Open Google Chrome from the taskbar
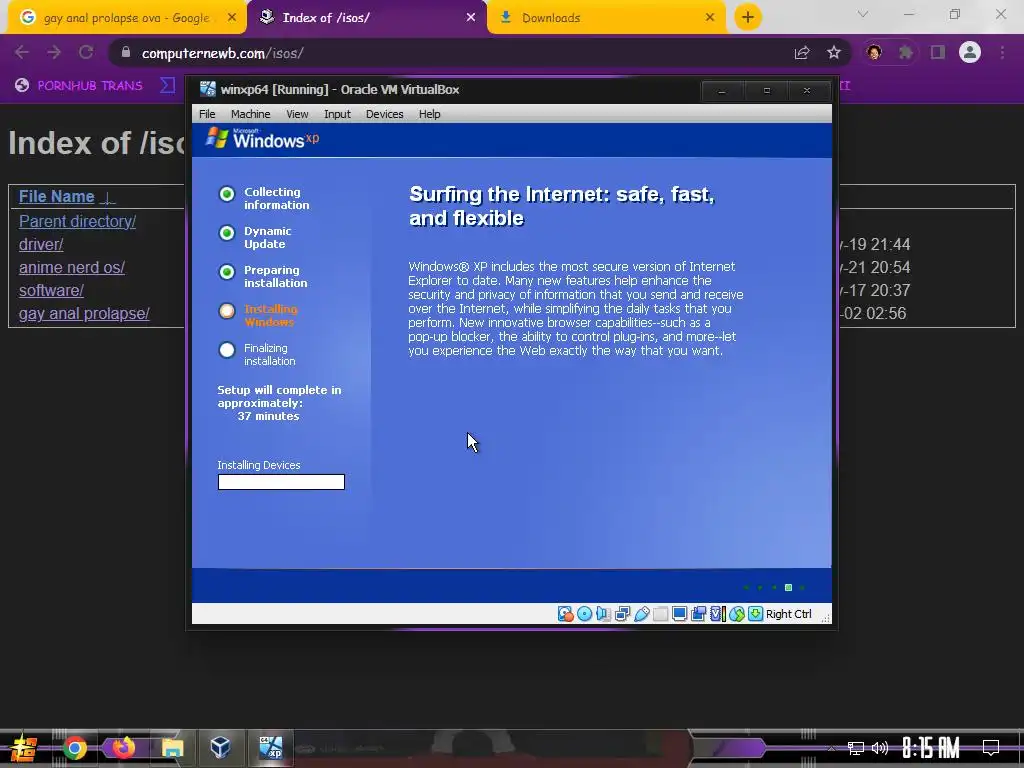 pos(74,748)
